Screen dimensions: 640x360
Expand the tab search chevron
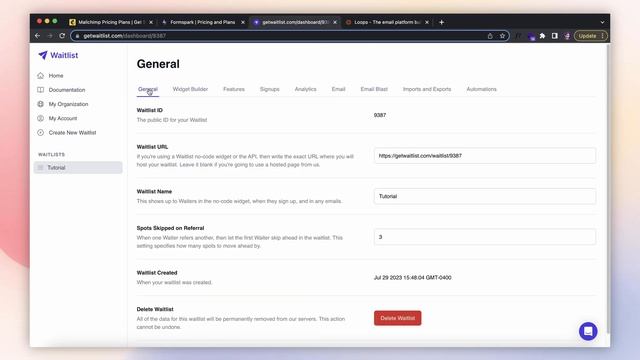pos(602,22)
